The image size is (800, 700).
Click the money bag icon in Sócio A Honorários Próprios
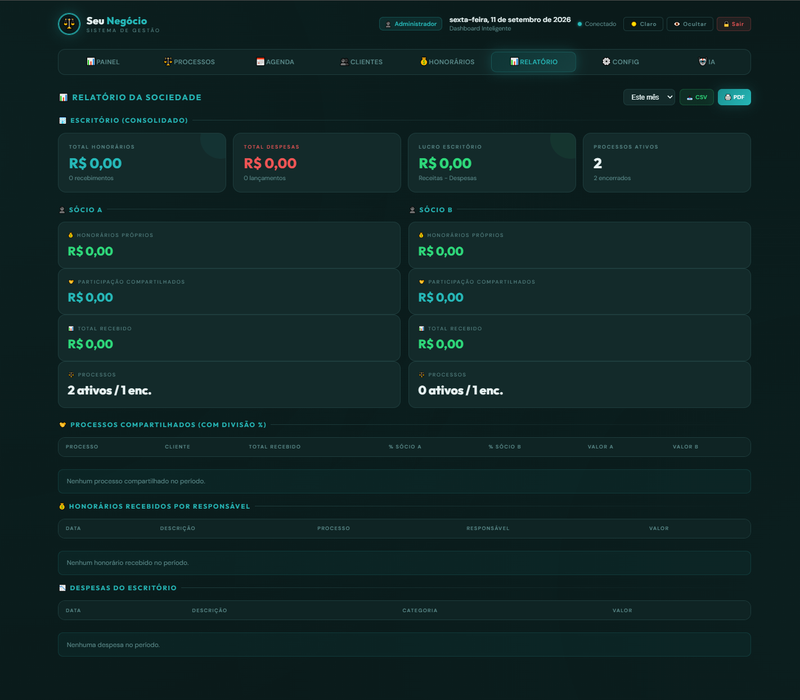click(71, 235)
